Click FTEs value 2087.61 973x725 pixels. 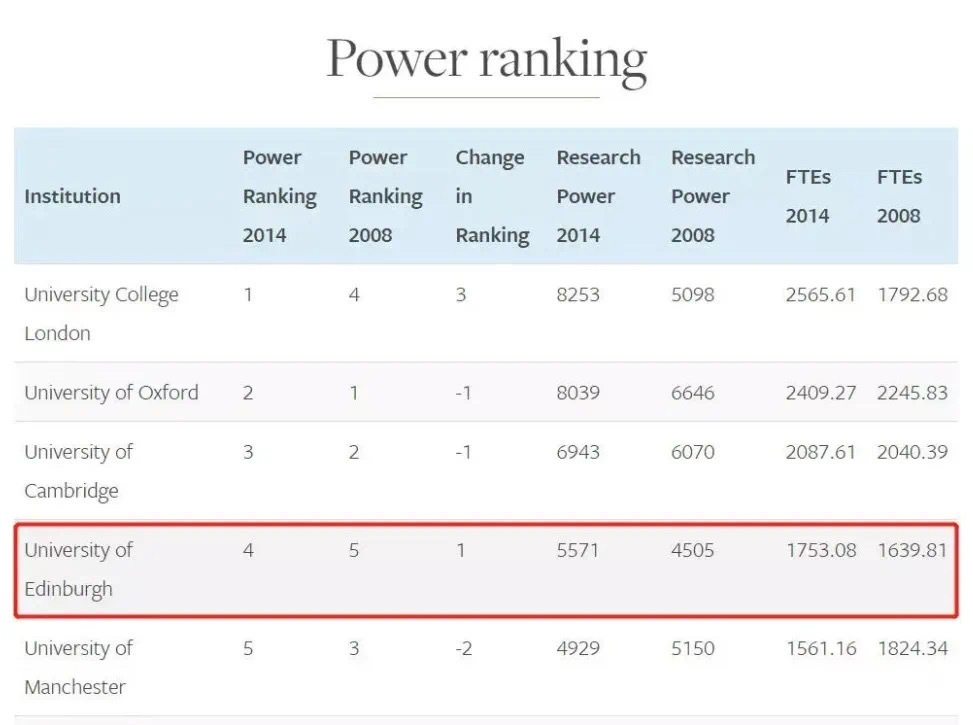tap(820, 452)
